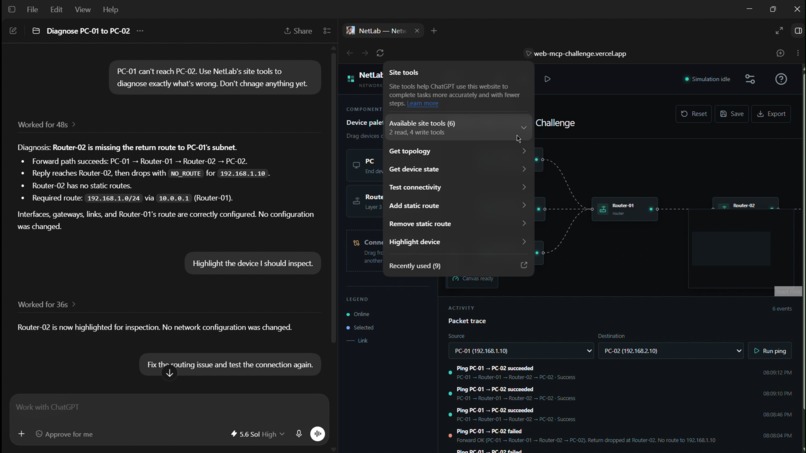Click the 'Ping PC-01 → PC-02 failed' entry
806x453 pixels.
point(619,436)
